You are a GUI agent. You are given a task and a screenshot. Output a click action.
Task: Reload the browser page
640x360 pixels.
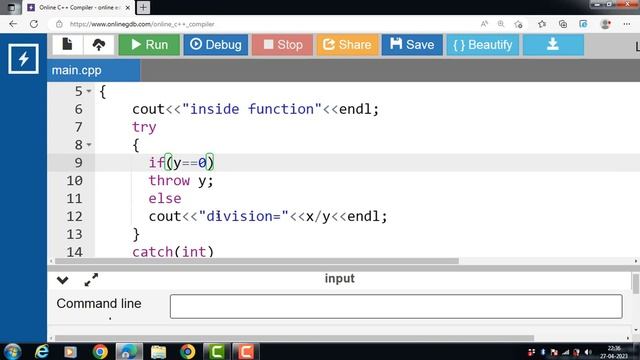pos(34,24)
